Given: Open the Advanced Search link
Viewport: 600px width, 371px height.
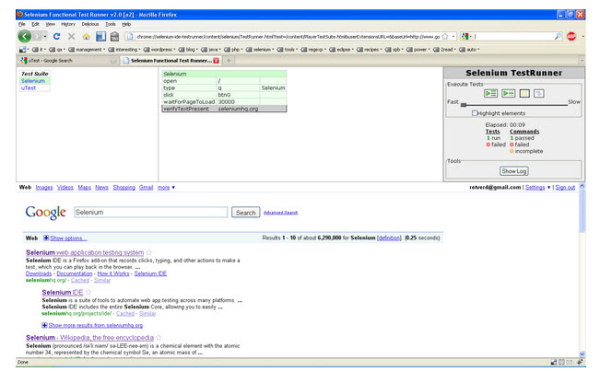Looking at the screenshot, I should coord(280,213).
